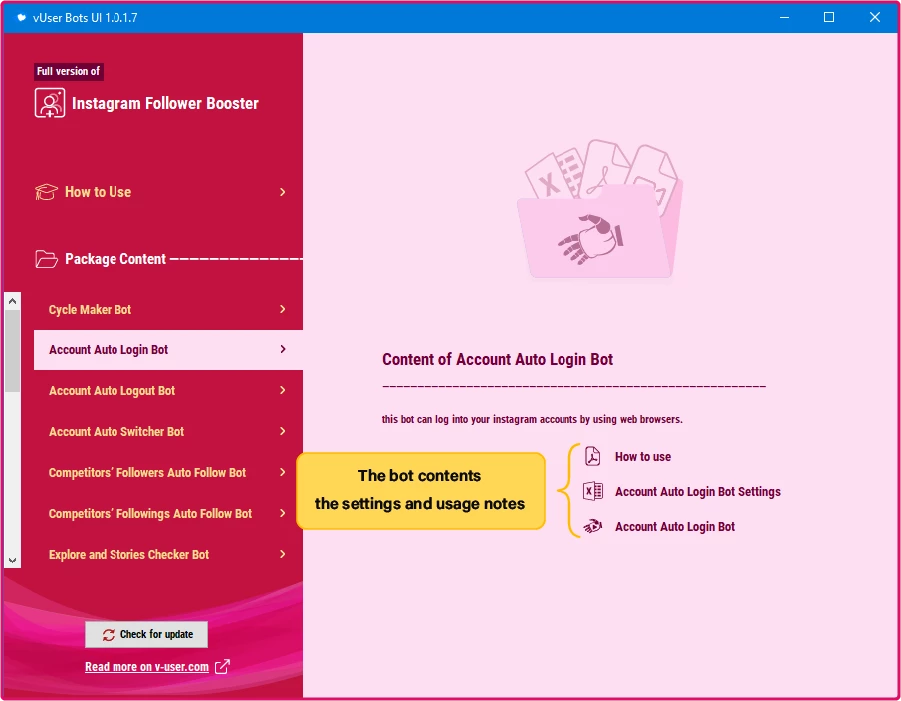Click the Instagram Follower Booster logo icon
Image resolution: width=901 pixels, height=701 pixels.
[50, 103]
